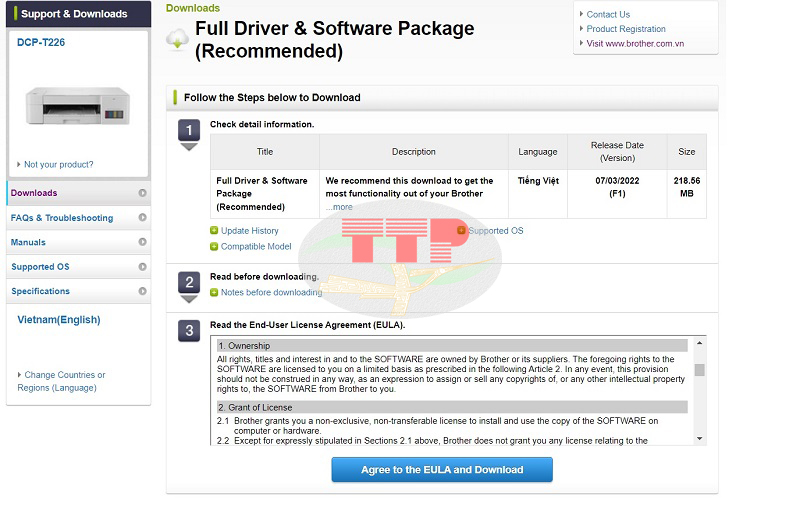Click Agree to the EULA and Download
This screenshot has width=800, height=518.
click(x=442, y=470)
